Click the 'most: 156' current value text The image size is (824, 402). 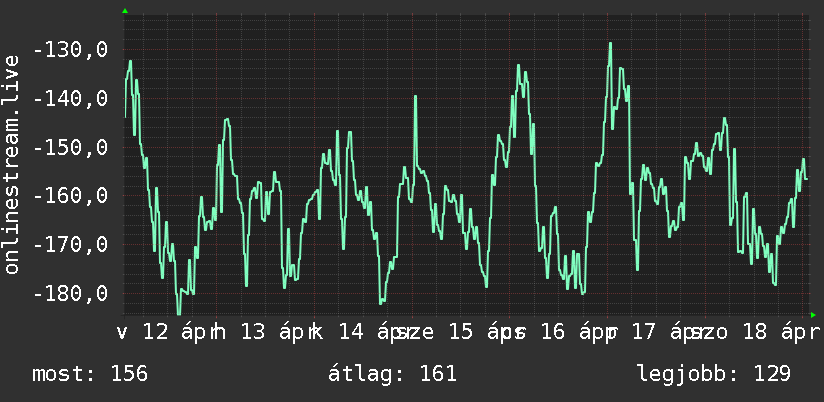[x=90, y=374]
